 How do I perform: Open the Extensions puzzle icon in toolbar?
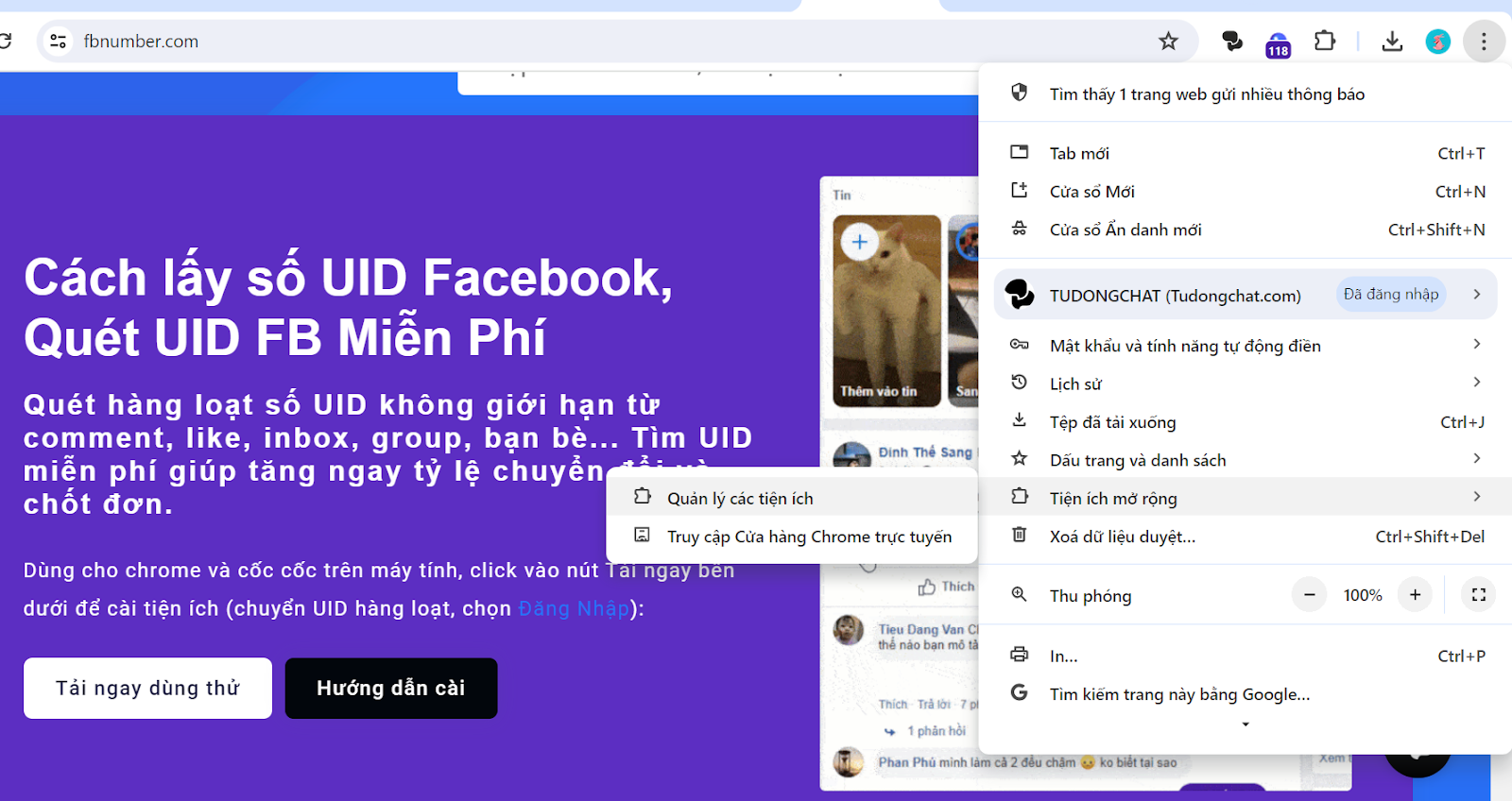(1324, 41)
